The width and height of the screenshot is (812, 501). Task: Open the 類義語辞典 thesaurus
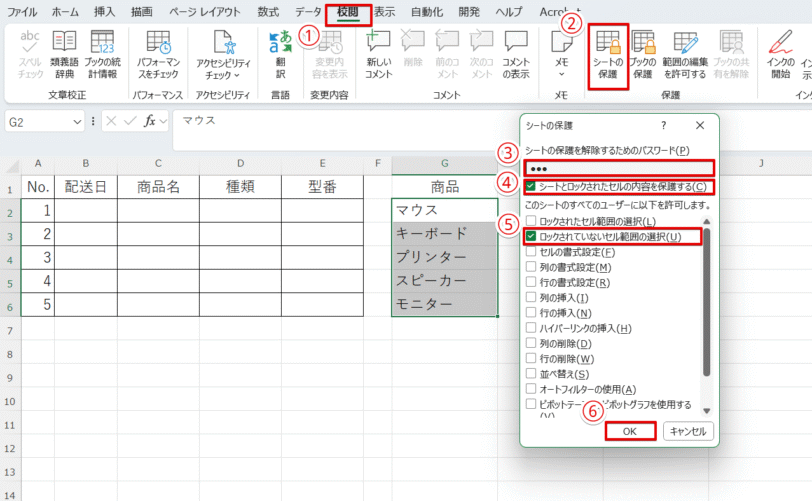64,54
